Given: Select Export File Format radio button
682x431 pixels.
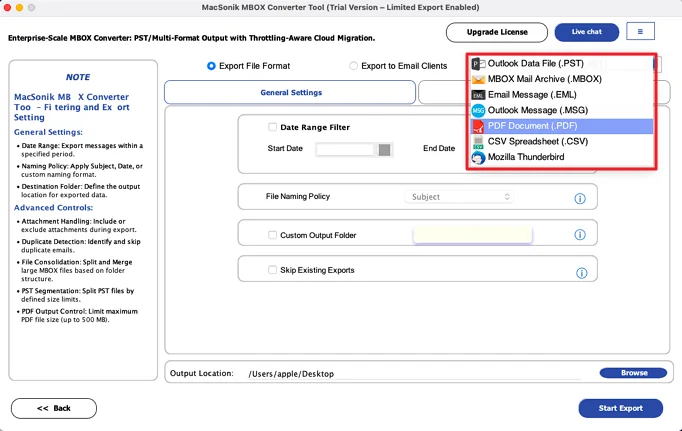Looking at the screenshot, I should coord(211,66).
